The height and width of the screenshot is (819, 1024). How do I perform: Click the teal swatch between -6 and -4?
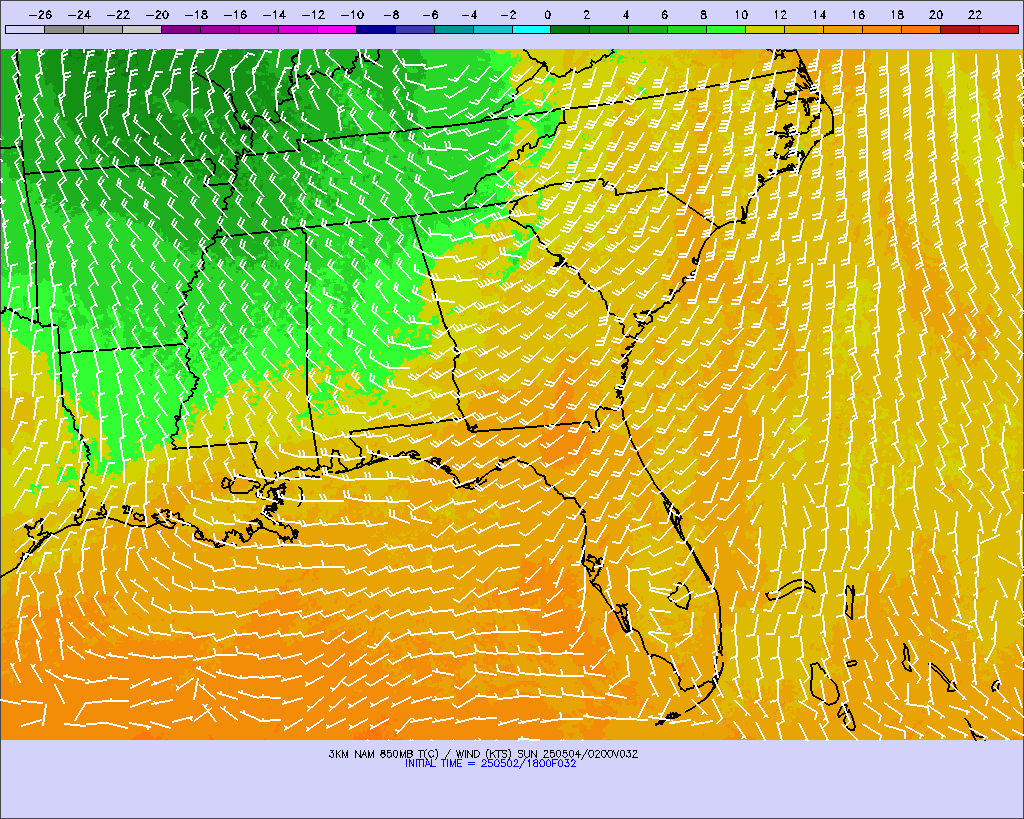click(454, 29)
